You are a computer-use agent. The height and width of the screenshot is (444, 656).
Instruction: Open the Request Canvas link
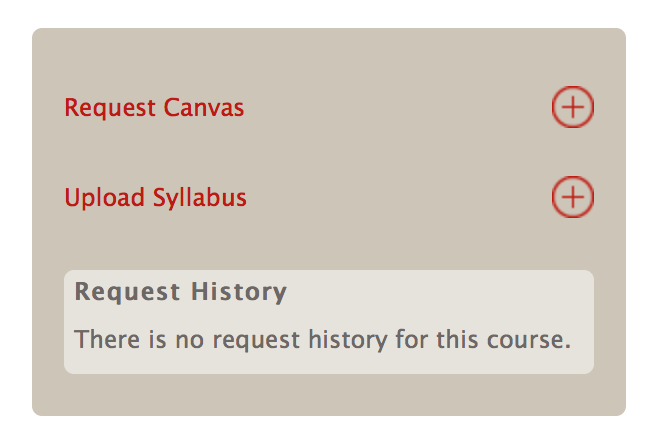click(154, 108)
